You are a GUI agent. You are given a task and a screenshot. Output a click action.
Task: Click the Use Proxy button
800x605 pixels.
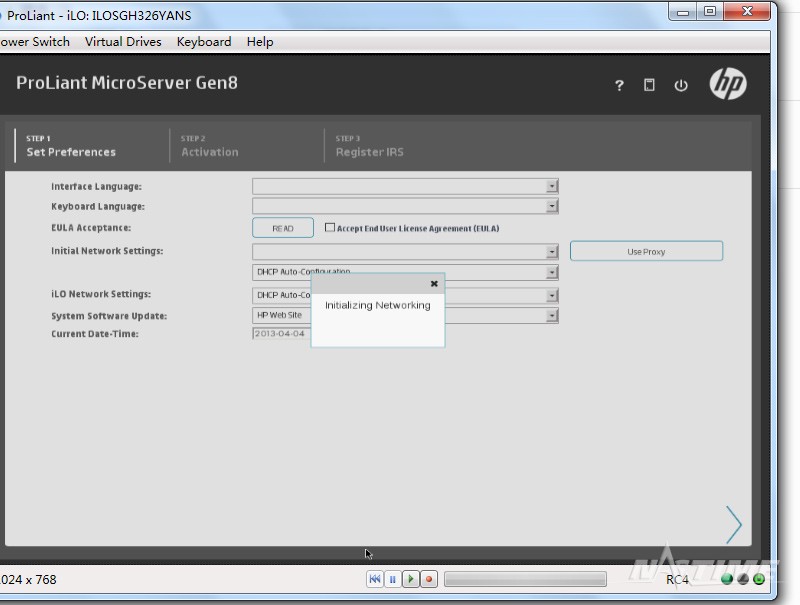coord(646,251)
